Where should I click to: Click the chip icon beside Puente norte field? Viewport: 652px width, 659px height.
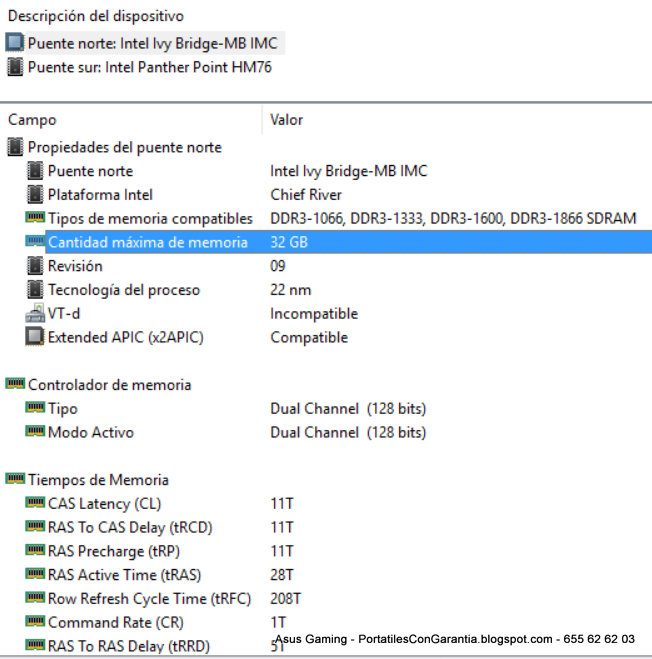pyautogui.click(x=35, y=171)
